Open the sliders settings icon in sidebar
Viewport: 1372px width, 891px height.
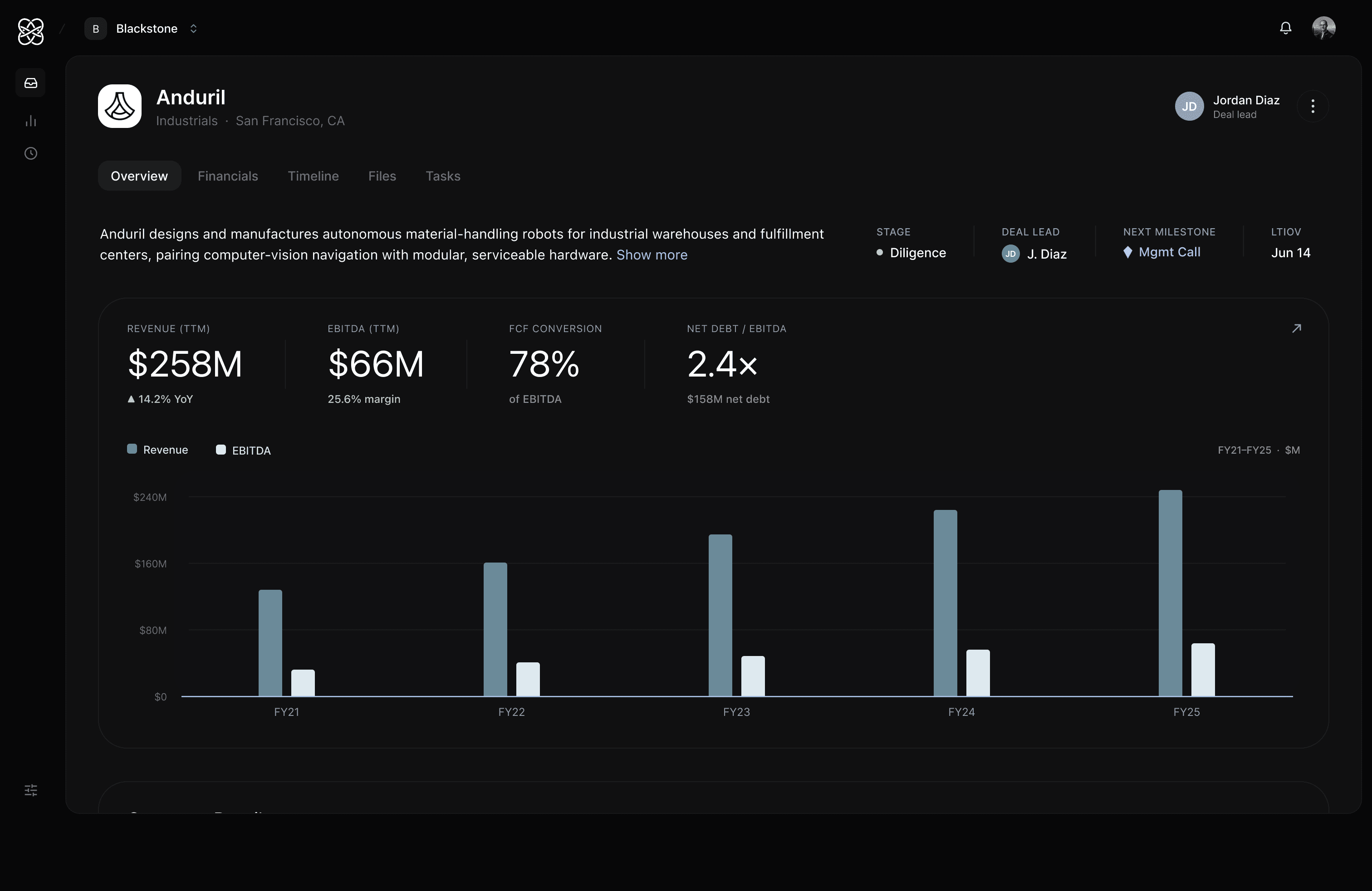tap(30, 790)
